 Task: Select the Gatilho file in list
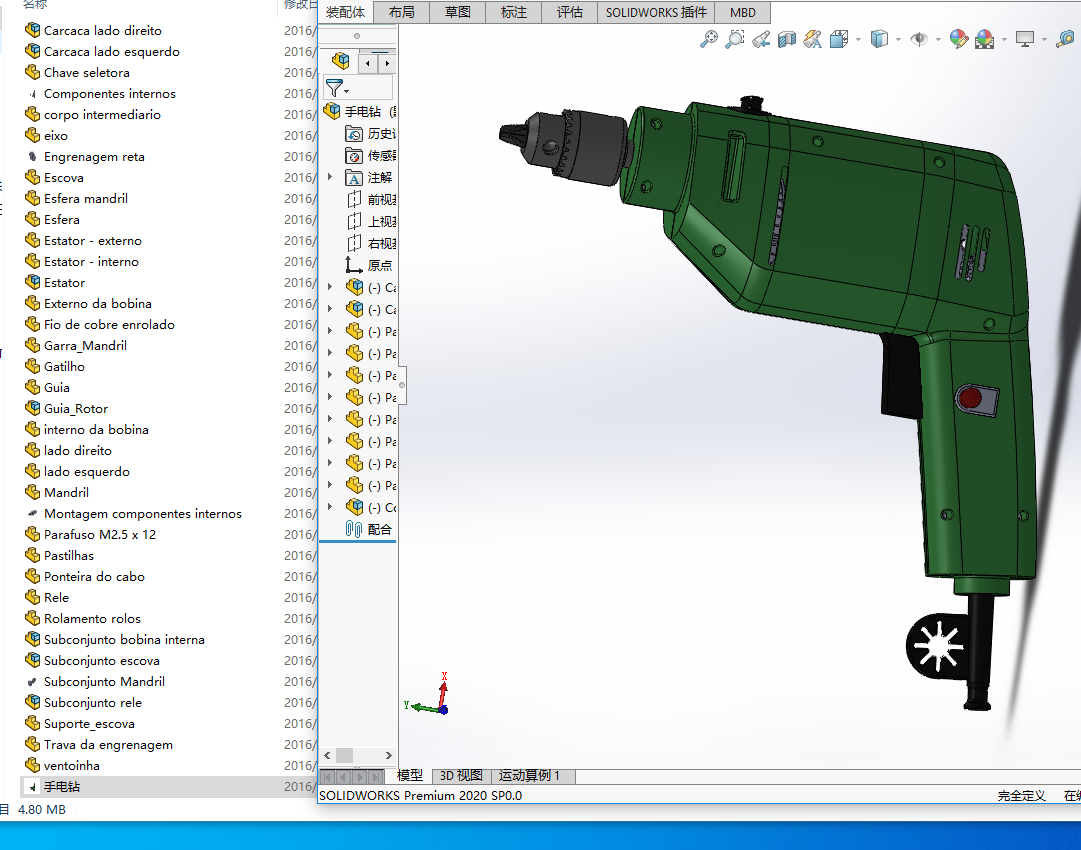64,367
